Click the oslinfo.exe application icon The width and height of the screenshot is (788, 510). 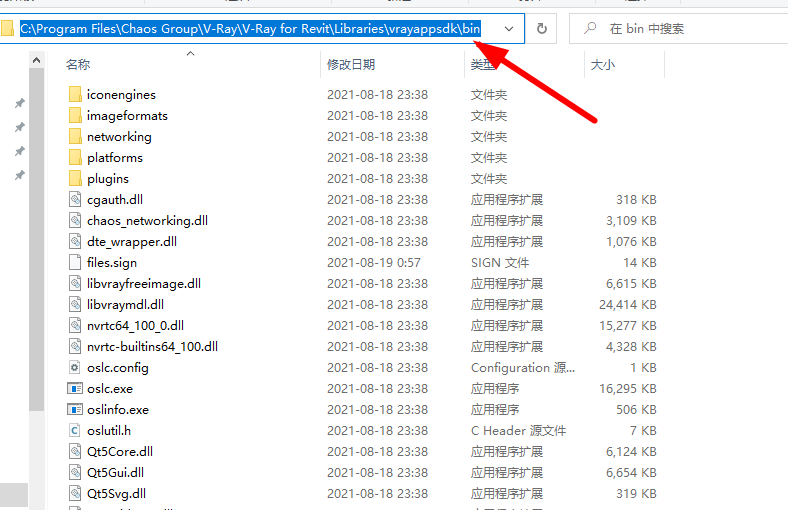[x=75, y=410]
